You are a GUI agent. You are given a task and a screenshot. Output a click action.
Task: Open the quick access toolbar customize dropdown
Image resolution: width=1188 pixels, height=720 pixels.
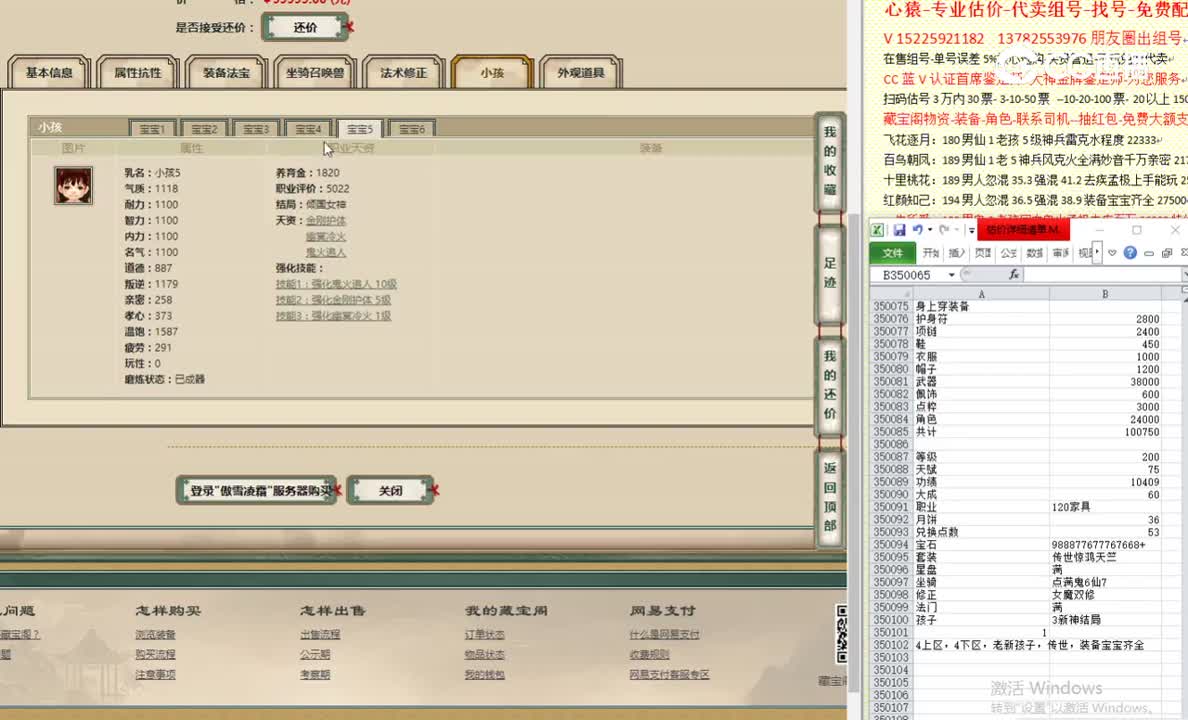pyautogui.click(x=970, y=230)
